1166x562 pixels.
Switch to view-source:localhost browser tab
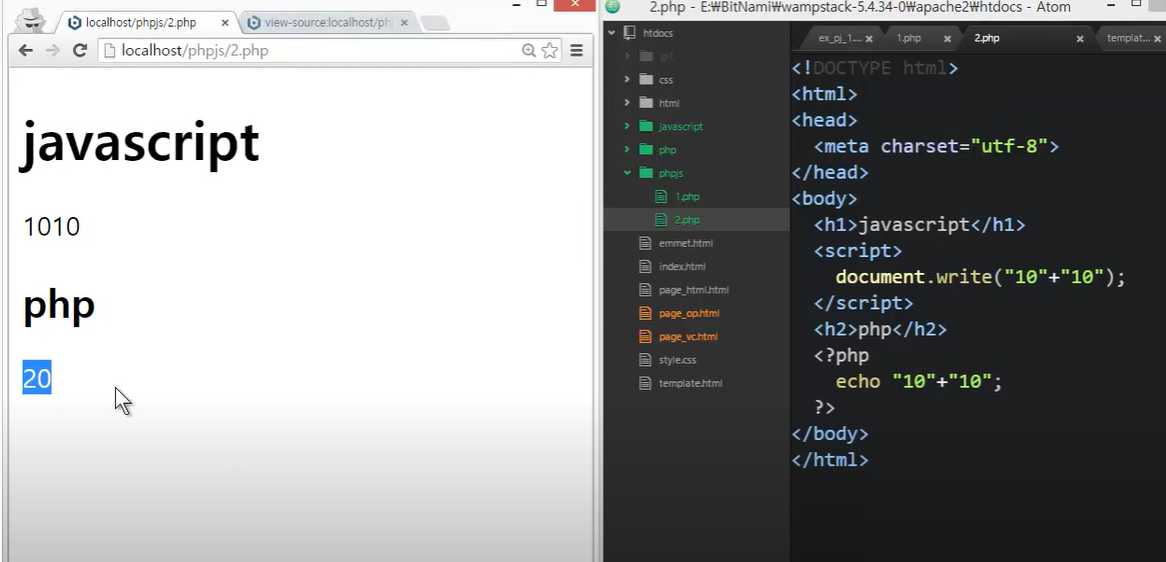pos(327,22)
